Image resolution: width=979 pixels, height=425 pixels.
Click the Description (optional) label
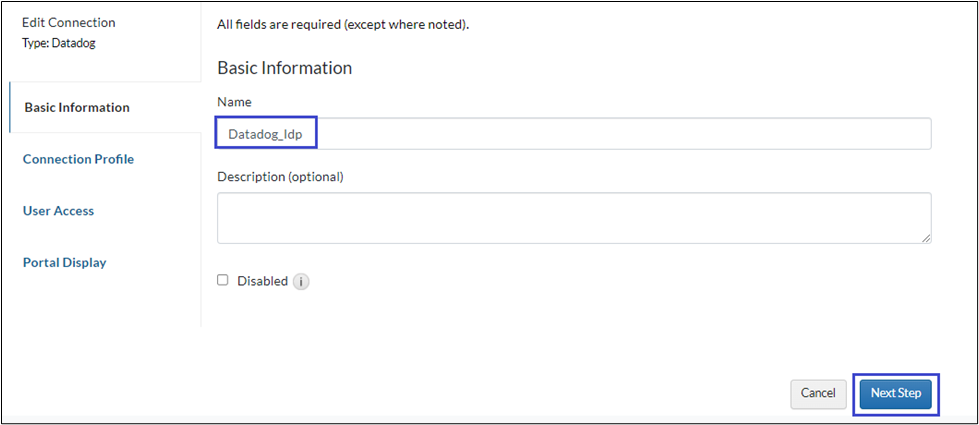(x=280, y=177)
